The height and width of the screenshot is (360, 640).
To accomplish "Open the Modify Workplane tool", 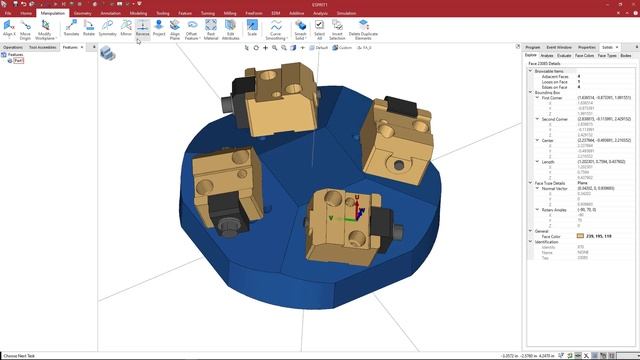I will 45,29.
